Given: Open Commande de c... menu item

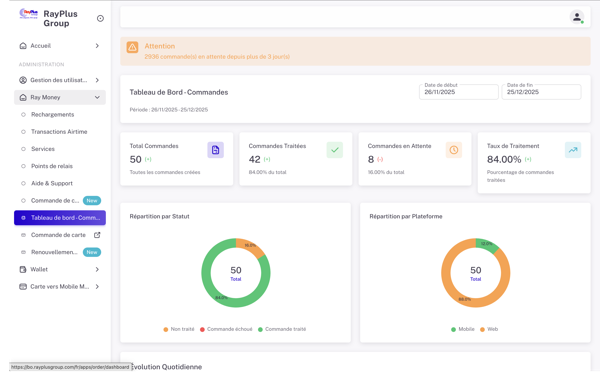Looking at the screenshot, I should coord(60,201).
